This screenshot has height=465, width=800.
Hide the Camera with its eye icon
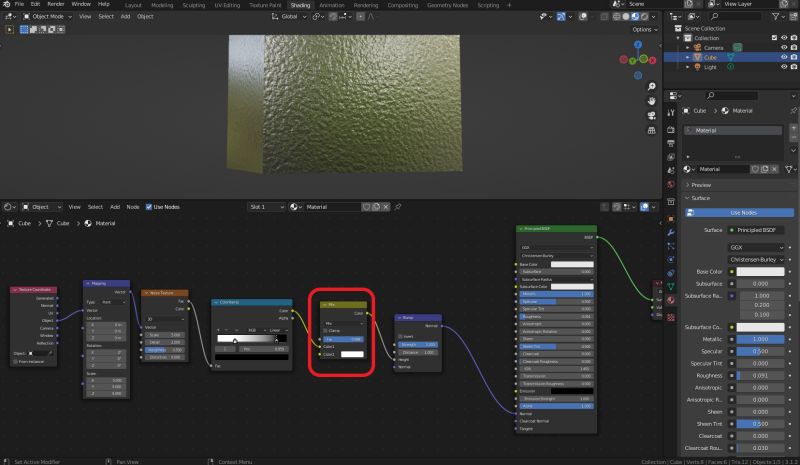784,47
